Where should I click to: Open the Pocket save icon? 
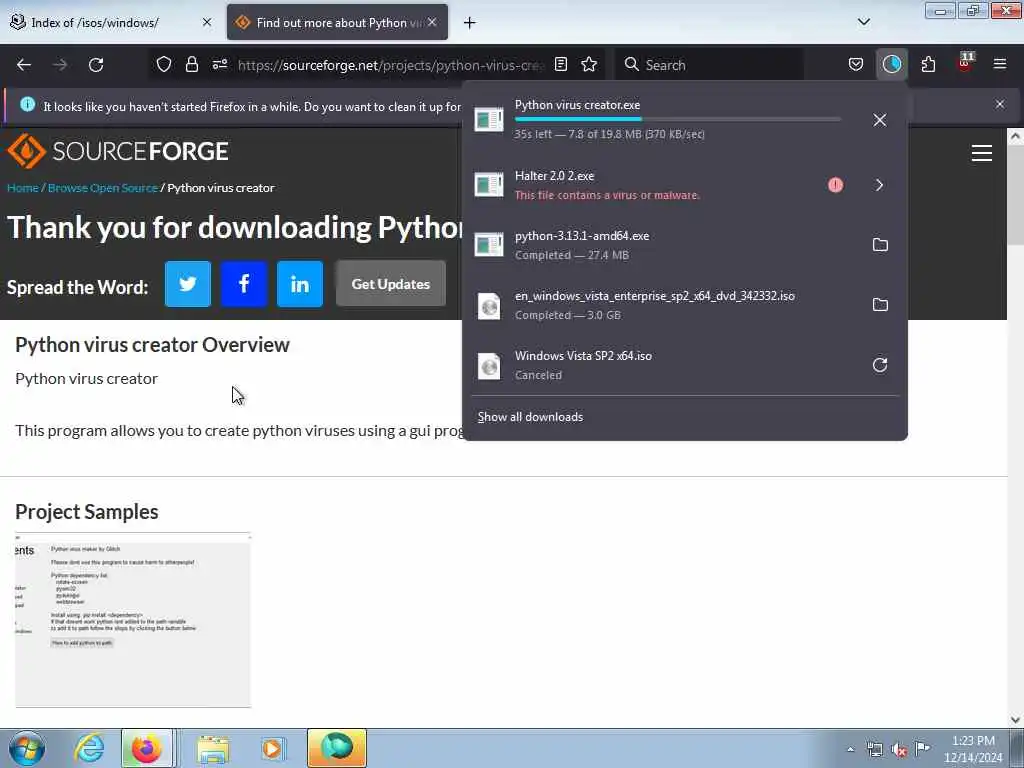856,65
